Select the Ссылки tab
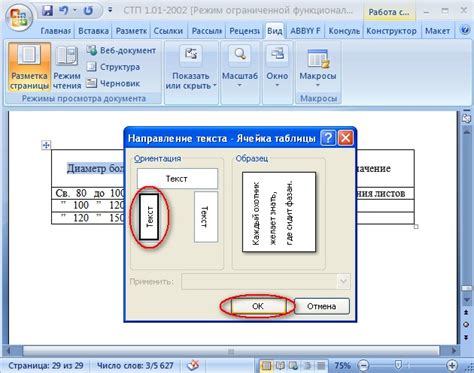 pos(168,31)
